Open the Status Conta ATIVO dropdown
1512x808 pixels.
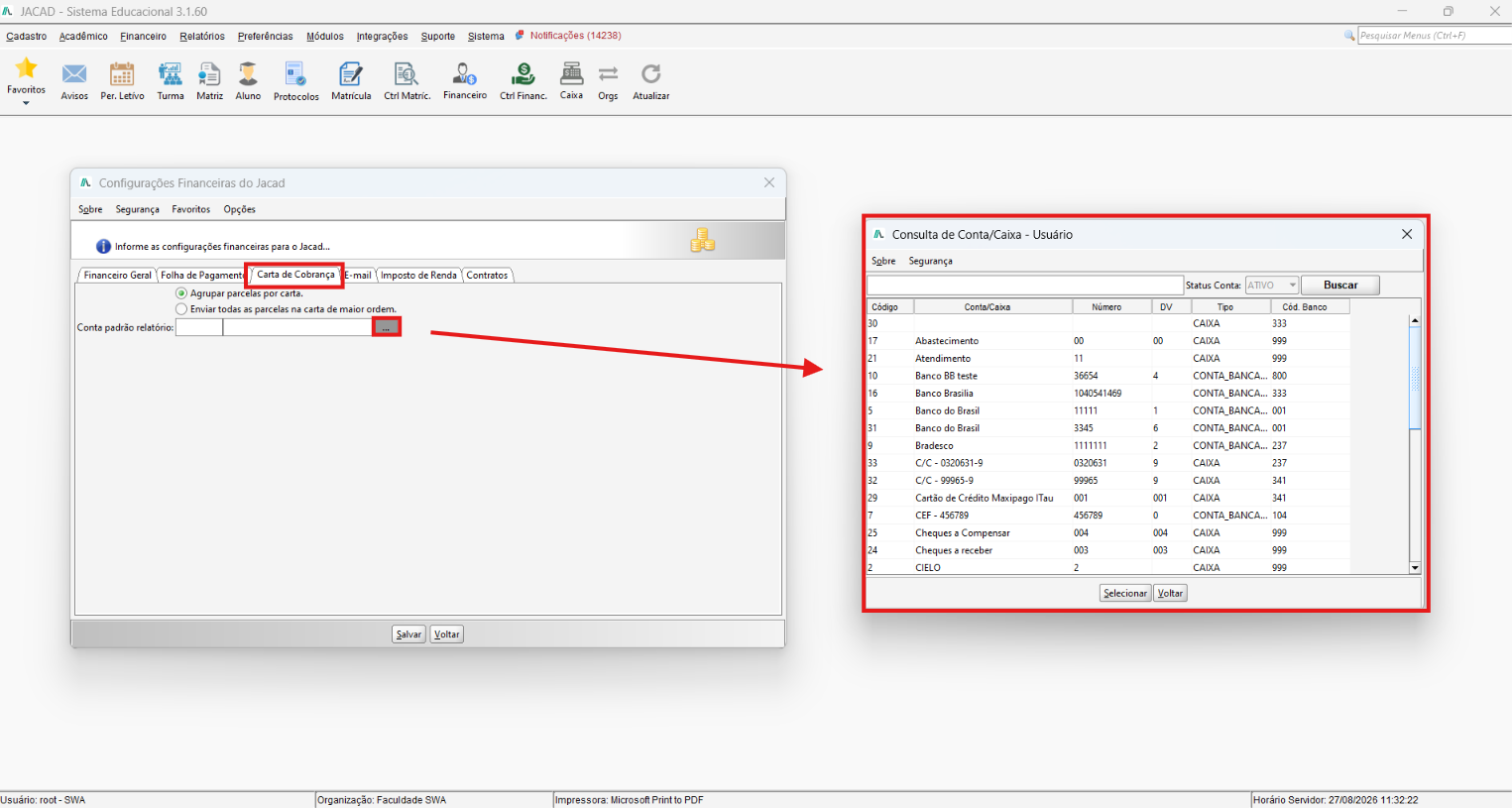point(1271,286)
